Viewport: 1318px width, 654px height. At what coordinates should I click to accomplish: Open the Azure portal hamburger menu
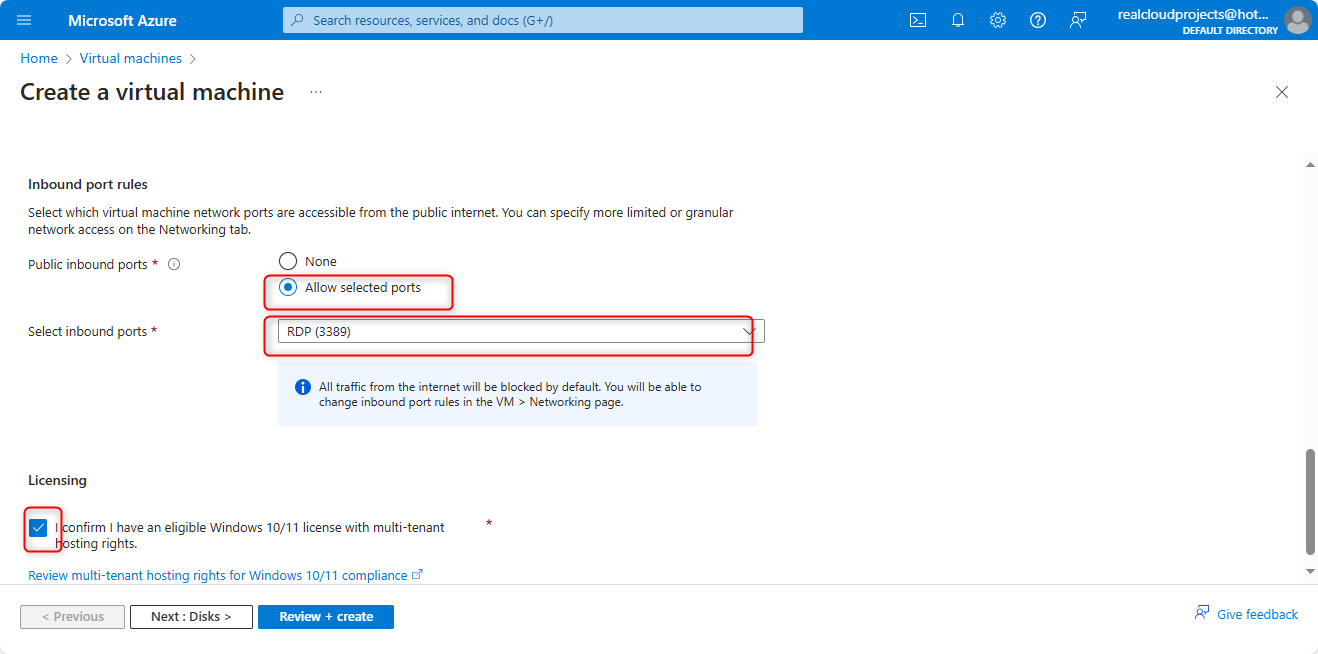24,20
